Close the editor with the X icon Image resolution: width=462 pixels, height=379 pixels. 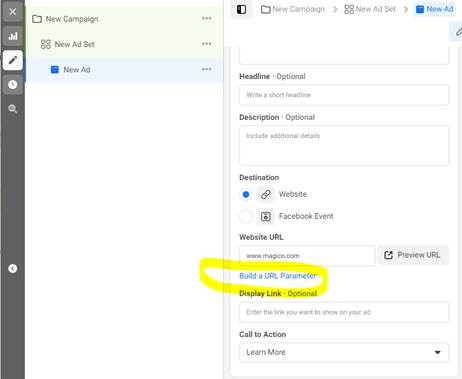[13, 12]
